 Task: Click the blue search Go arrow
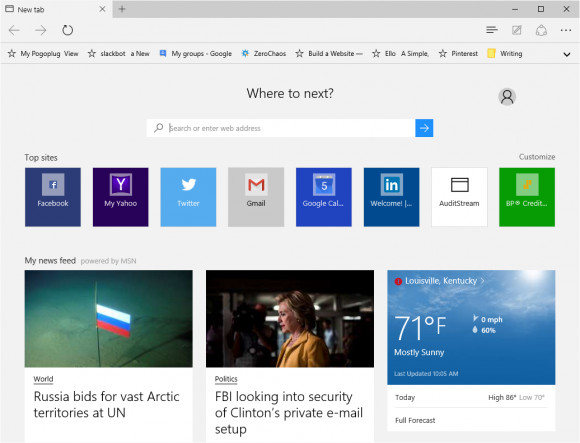coord(424,128)
